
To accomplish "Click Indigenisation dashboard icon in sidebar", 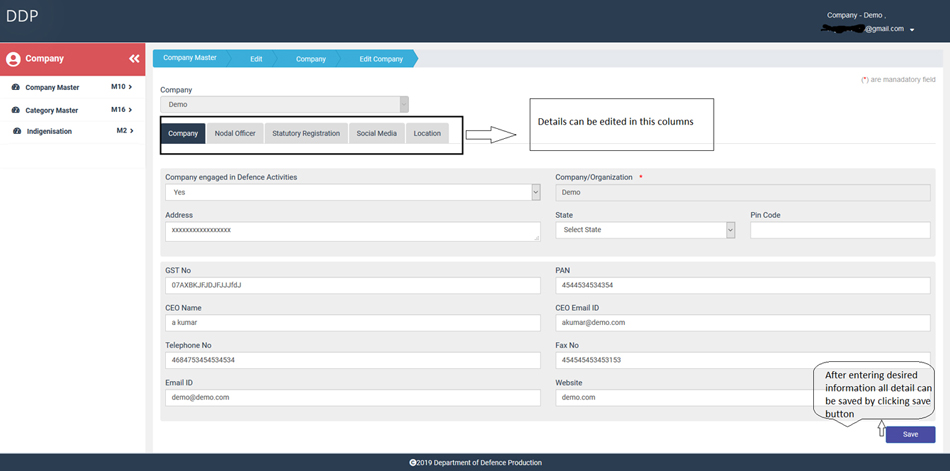I will tap(17, 131).
